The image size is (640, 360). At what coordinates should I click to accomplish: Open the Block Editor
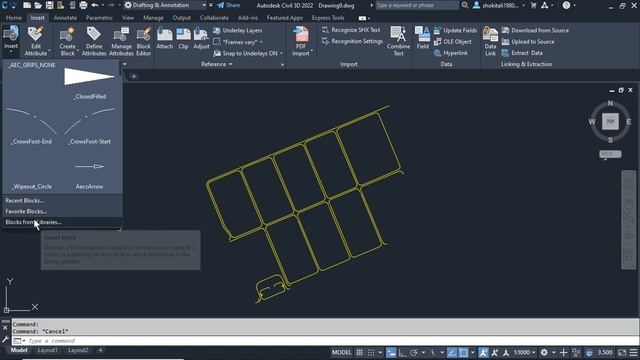(x=144, y=41)
